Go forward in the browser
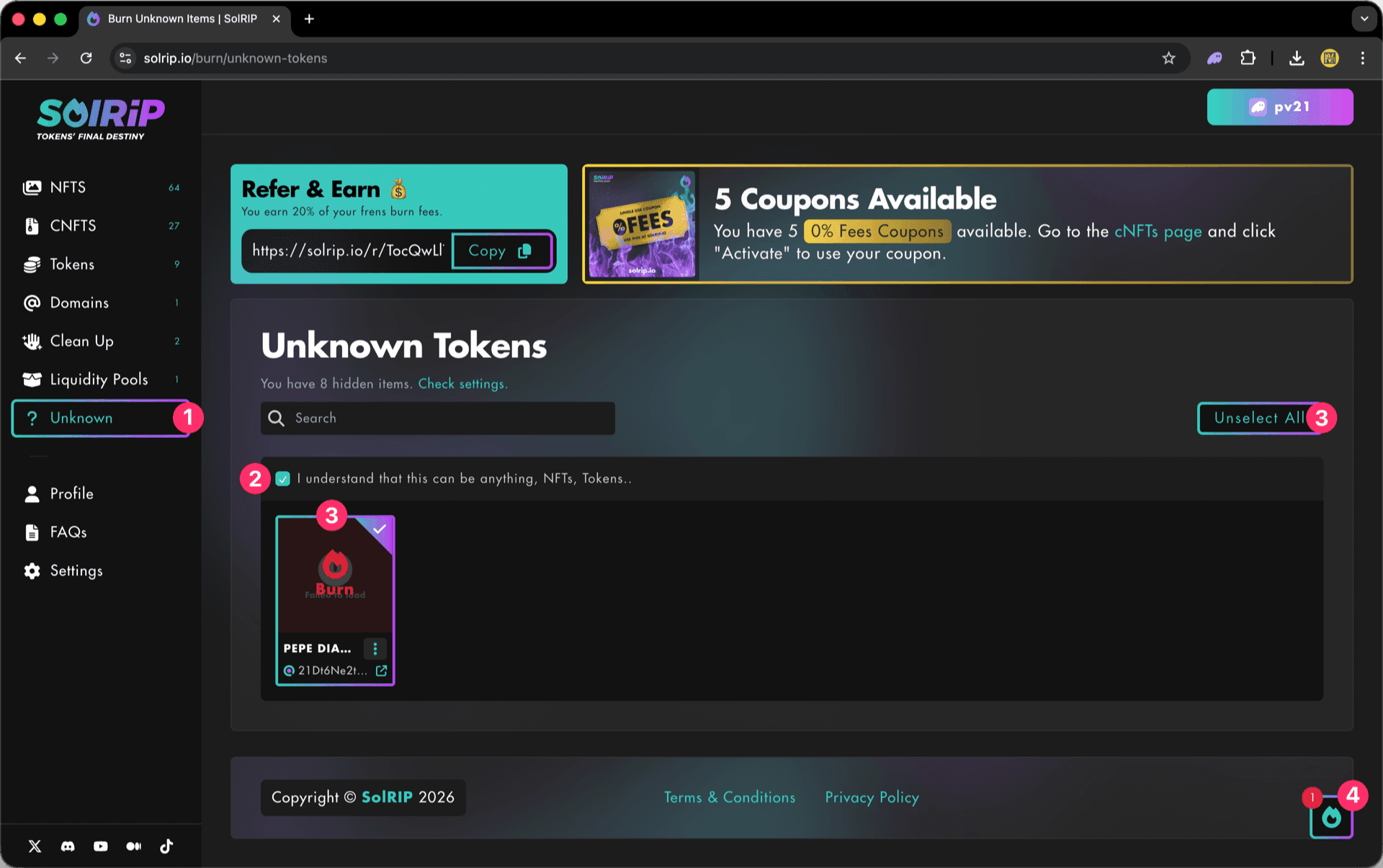The width and height of the screenshot is (1383, 868). coord(53,58)
